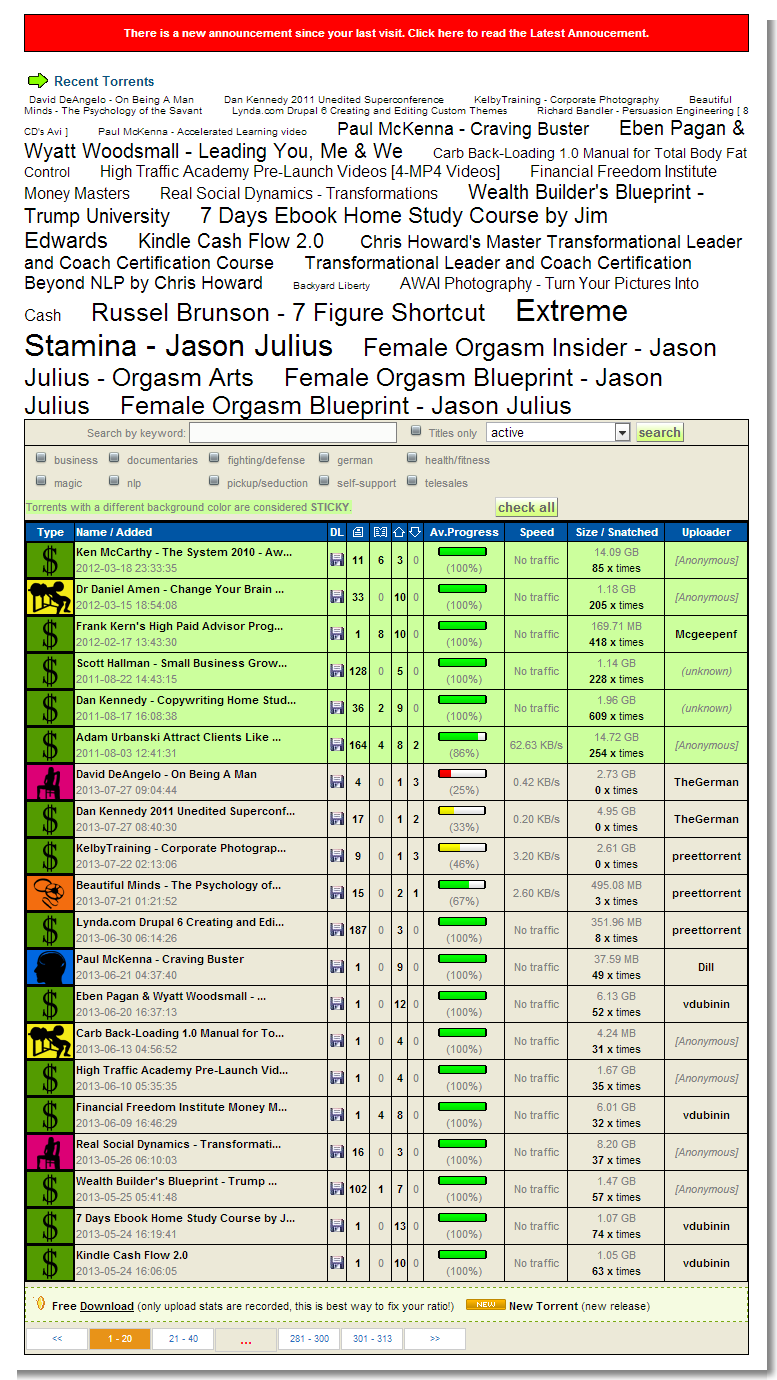Open page 281 - 300
777x1380 pixels.
coord(309,1339)
